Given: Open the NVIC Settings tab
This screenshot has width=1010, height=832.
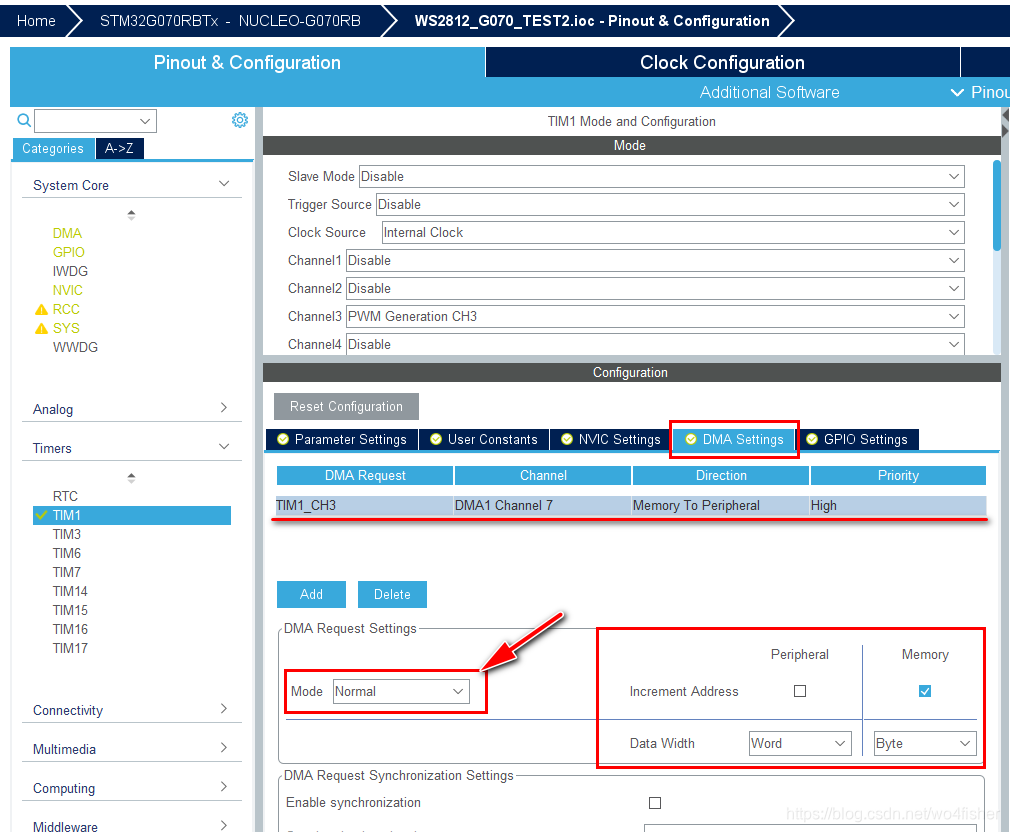Looking at the screenshot, I should [x=611, y=439].
